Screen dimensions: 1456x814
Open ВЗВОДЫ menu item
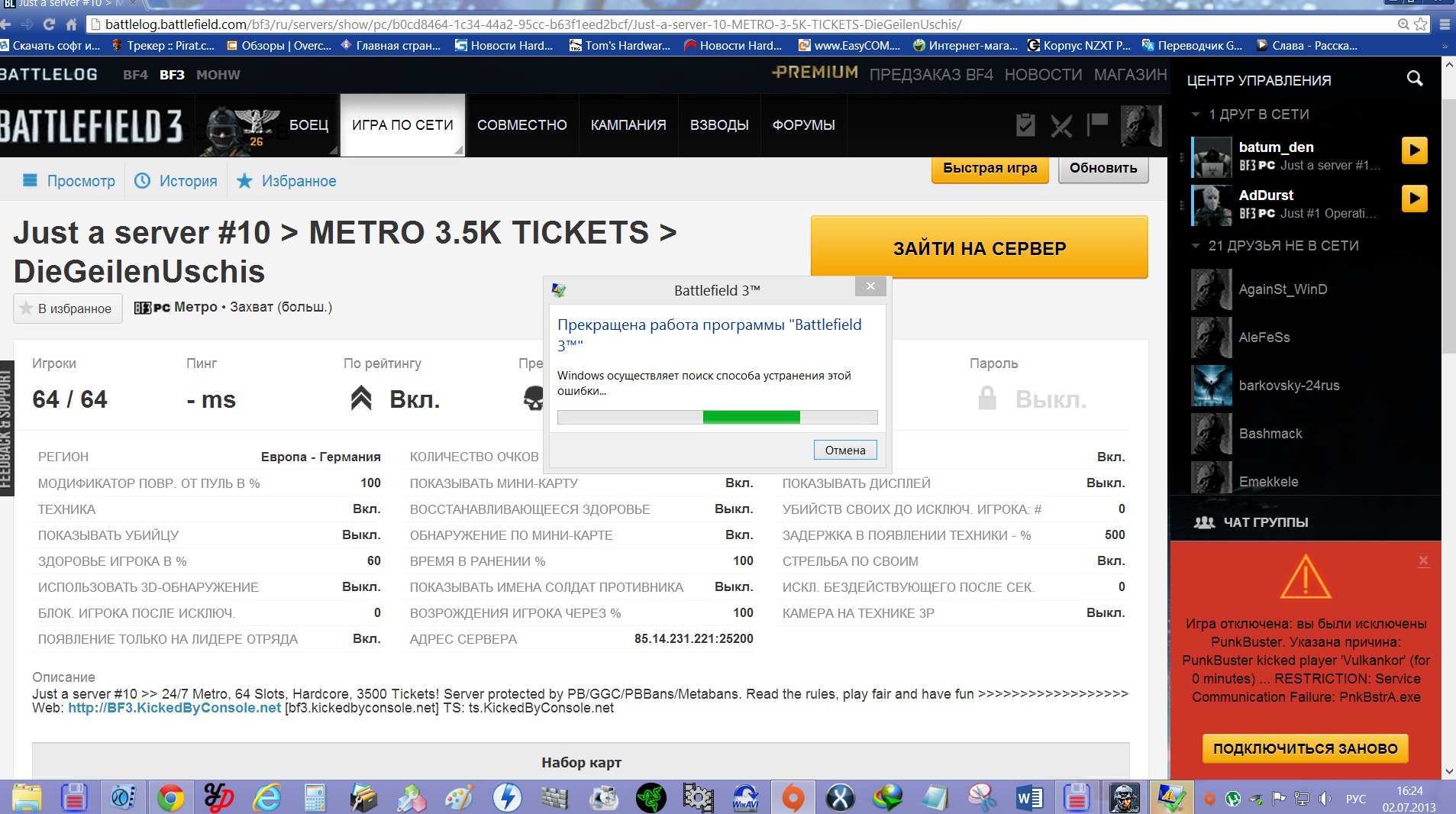point(719,125)
